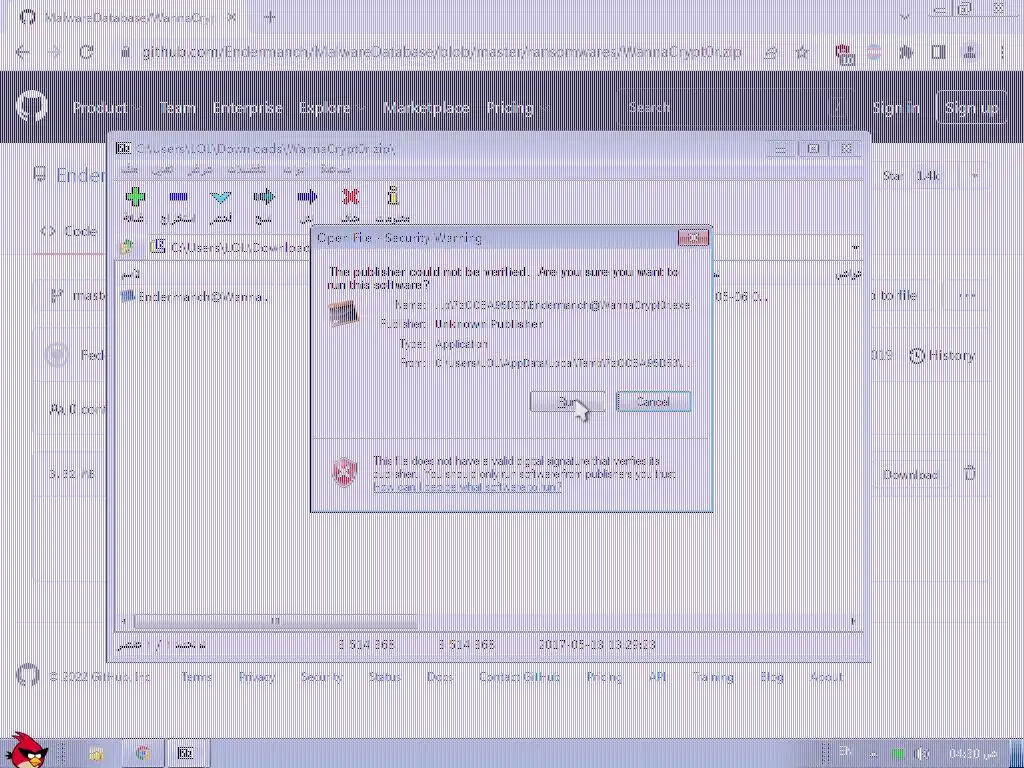
Task: Click the Chrome profile avatar icon
Action: 970,52
